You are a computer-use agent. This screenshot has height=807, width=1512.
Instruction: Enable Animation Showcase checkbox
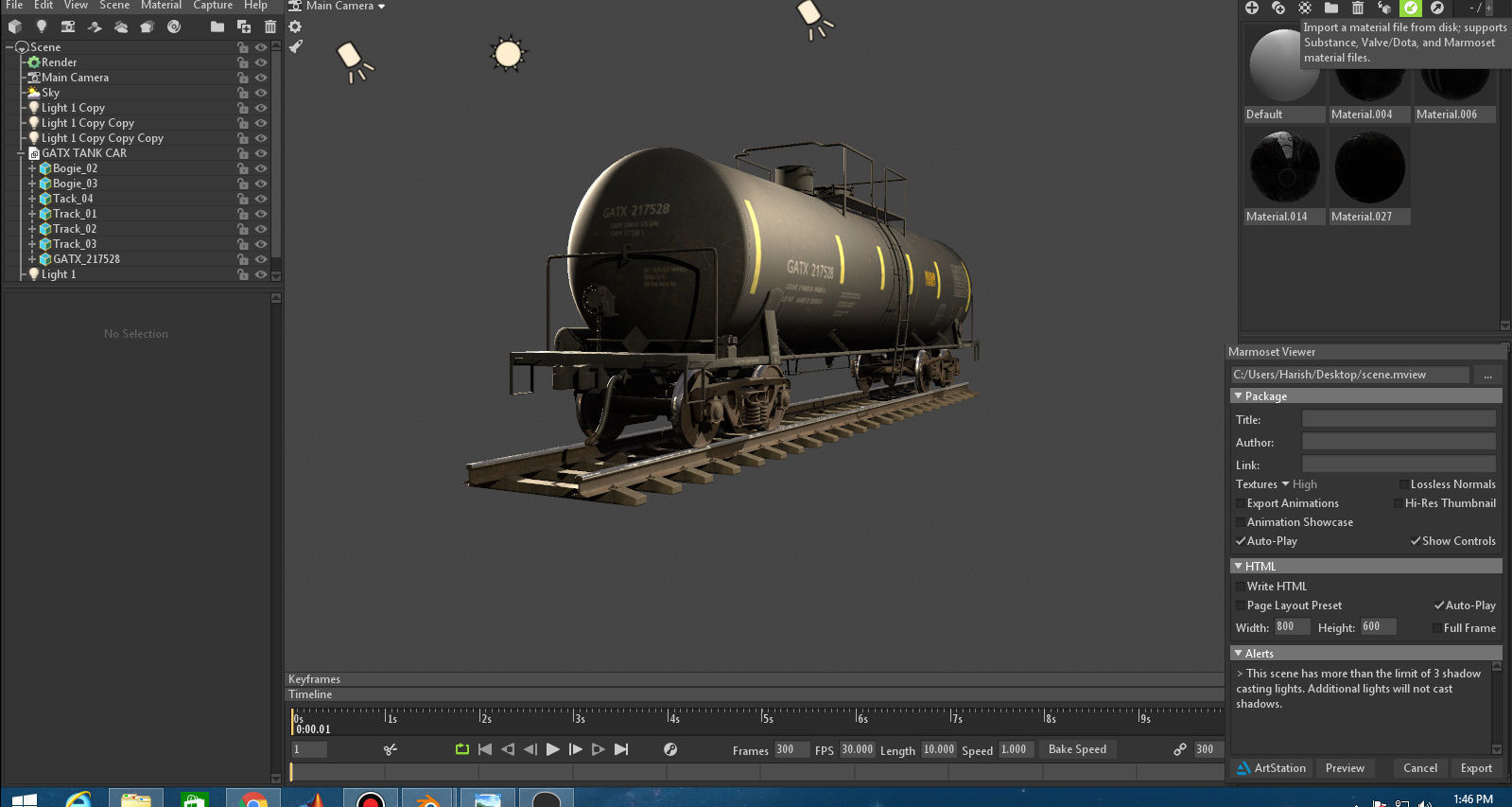click(x=1241, y=522)
